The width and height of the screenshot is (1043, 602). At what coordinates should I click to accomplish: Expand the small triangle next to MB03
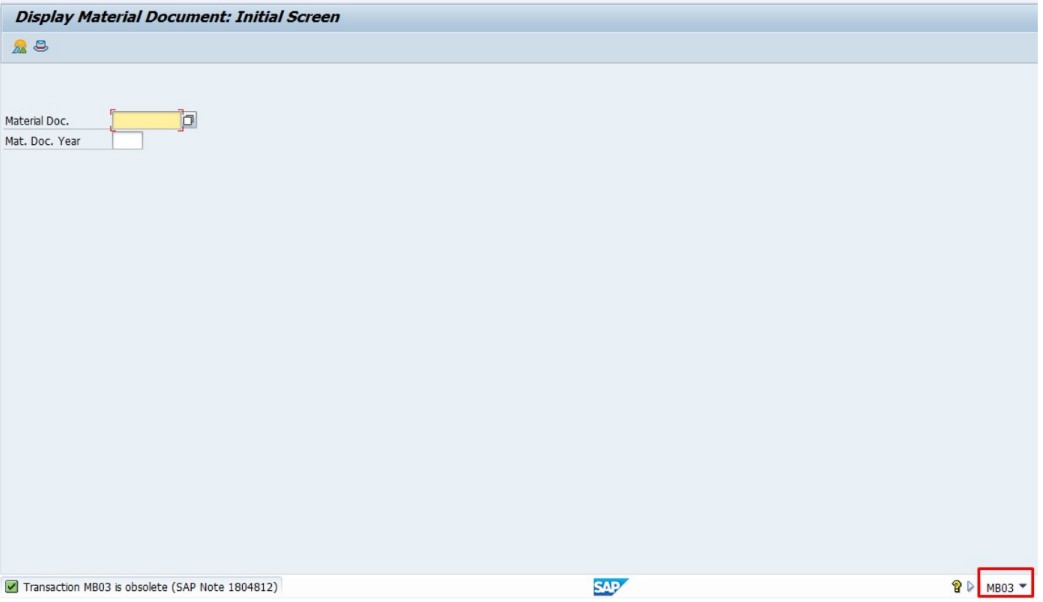click(x=970, y=587)
